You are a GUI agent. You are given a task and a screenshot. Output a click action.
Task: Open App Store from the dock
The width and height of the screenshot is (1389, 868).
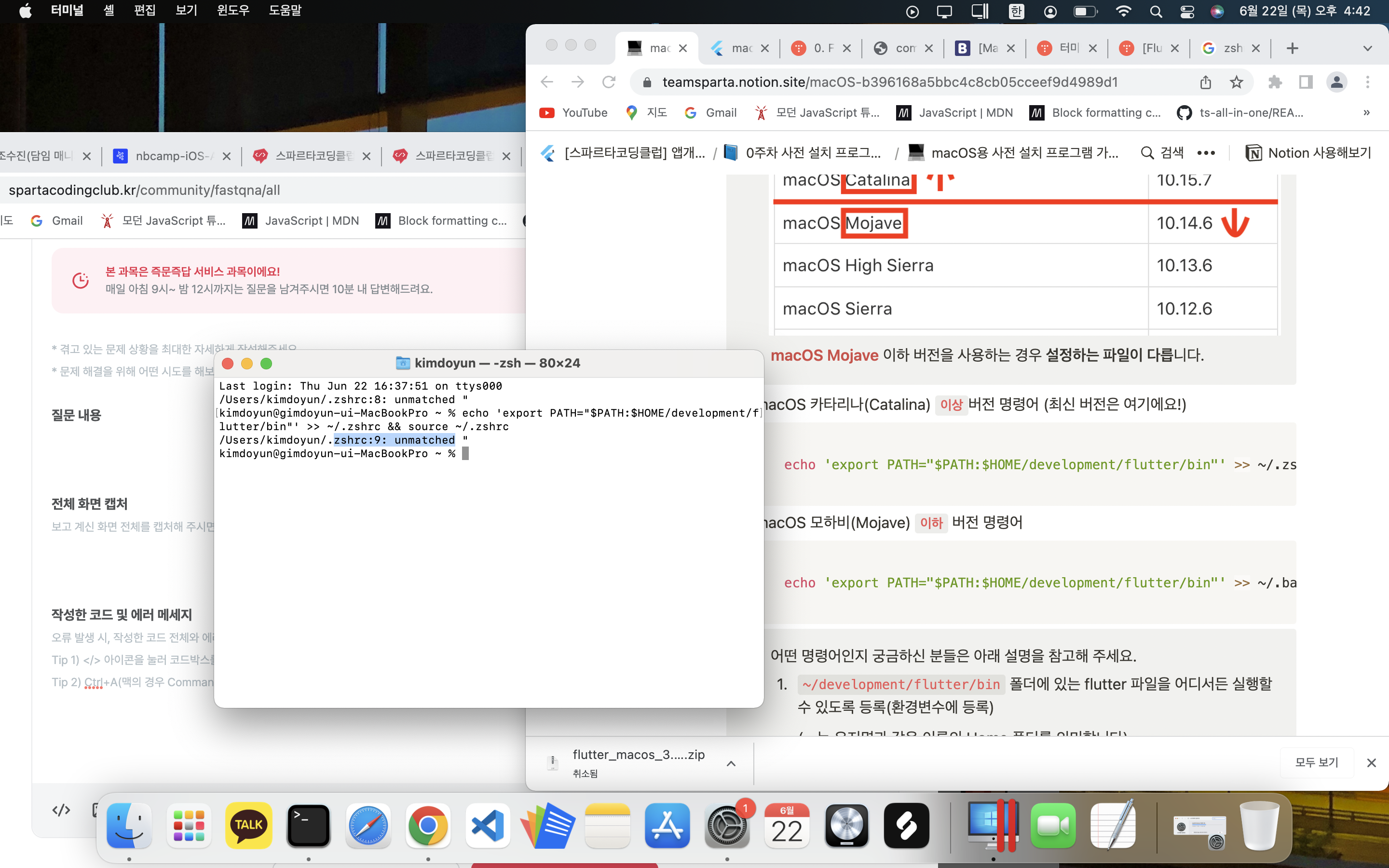[667, 826]
